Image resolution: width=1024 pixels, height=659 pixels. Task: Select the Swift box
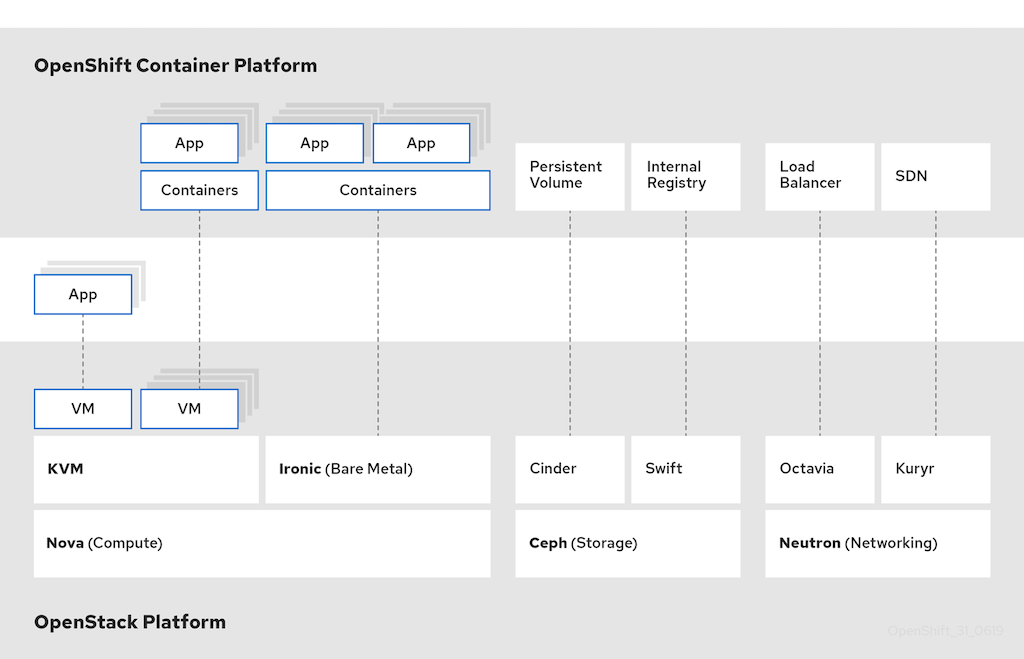point(686,469)
